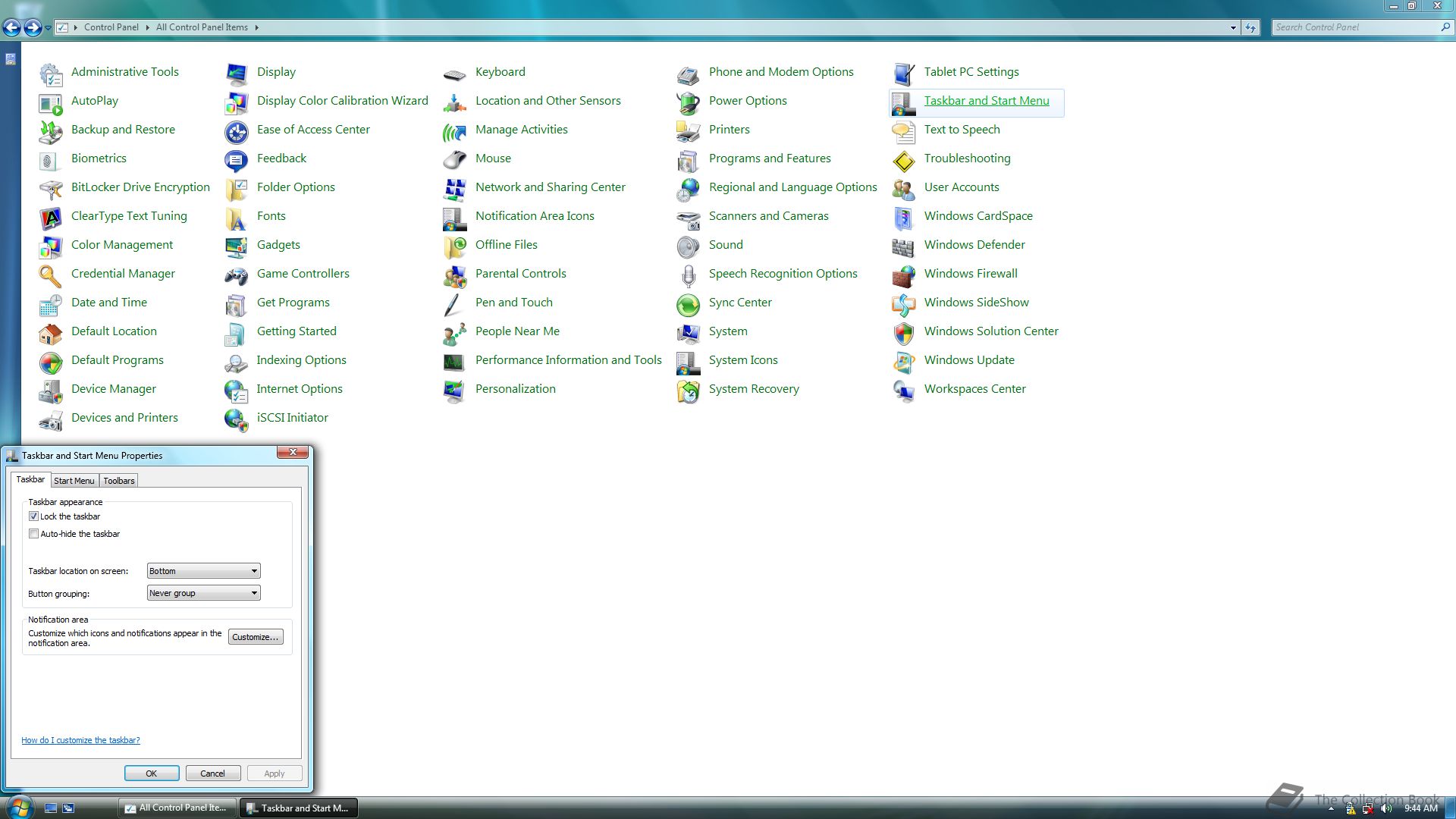Open the ClearType Text Tuning icon
The image size is (1456, 819).
tap(51, 218)
